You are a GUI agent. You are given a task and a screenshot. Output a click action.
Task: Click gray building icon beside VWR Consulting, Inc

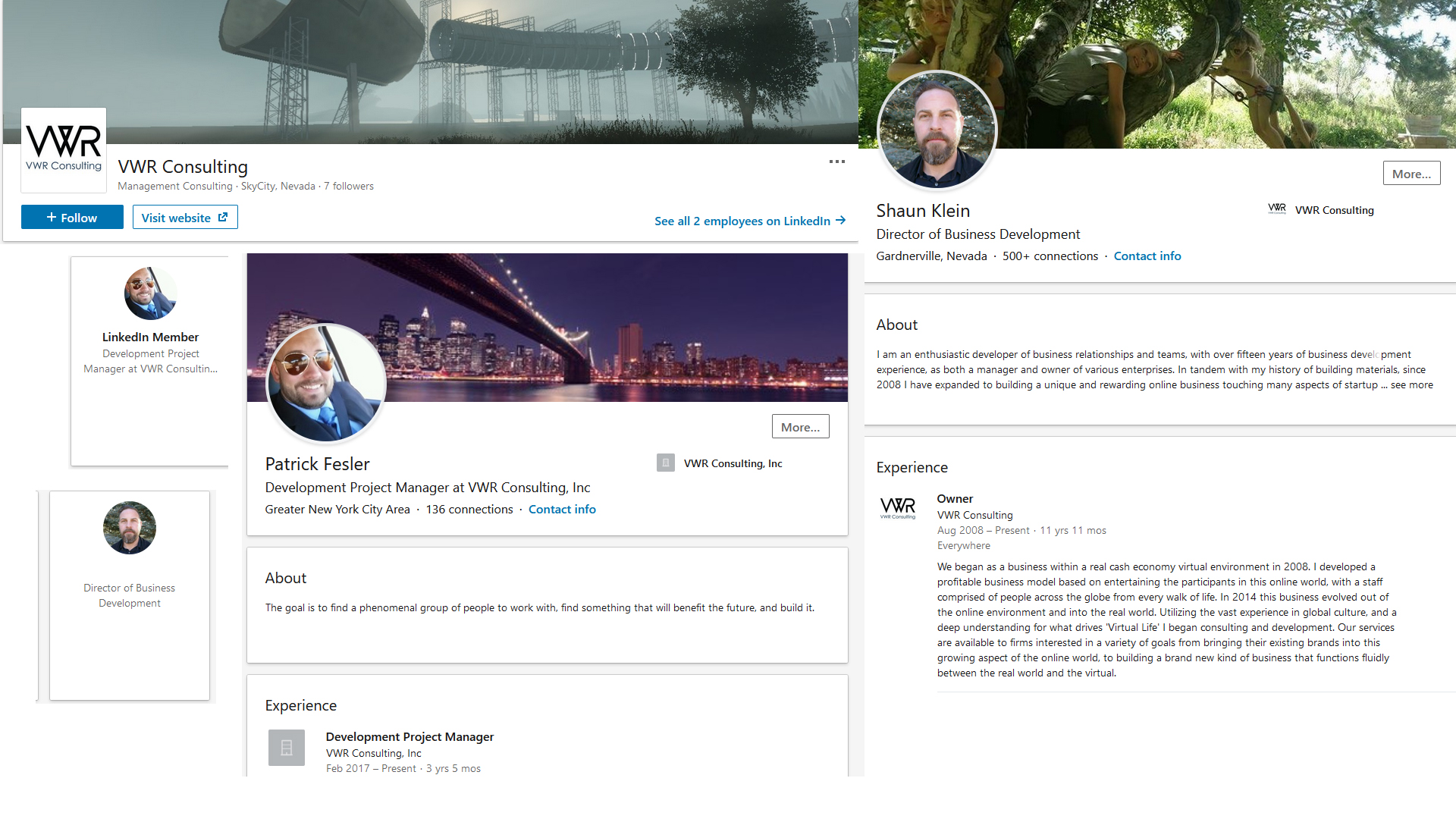pos(665,463)
